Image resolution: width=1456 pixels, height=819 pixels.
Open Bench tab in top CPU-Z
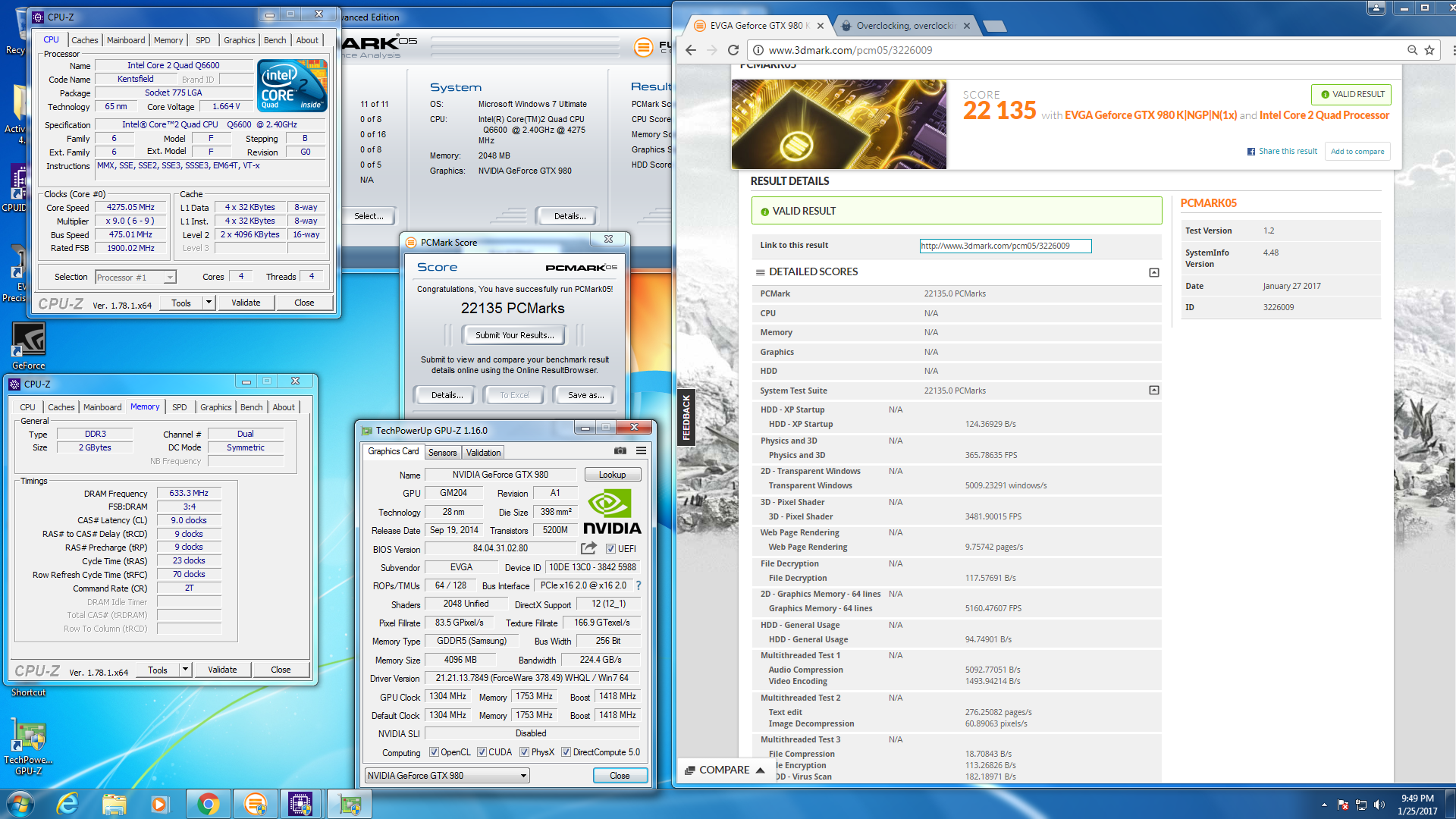(x=275, y=40)
